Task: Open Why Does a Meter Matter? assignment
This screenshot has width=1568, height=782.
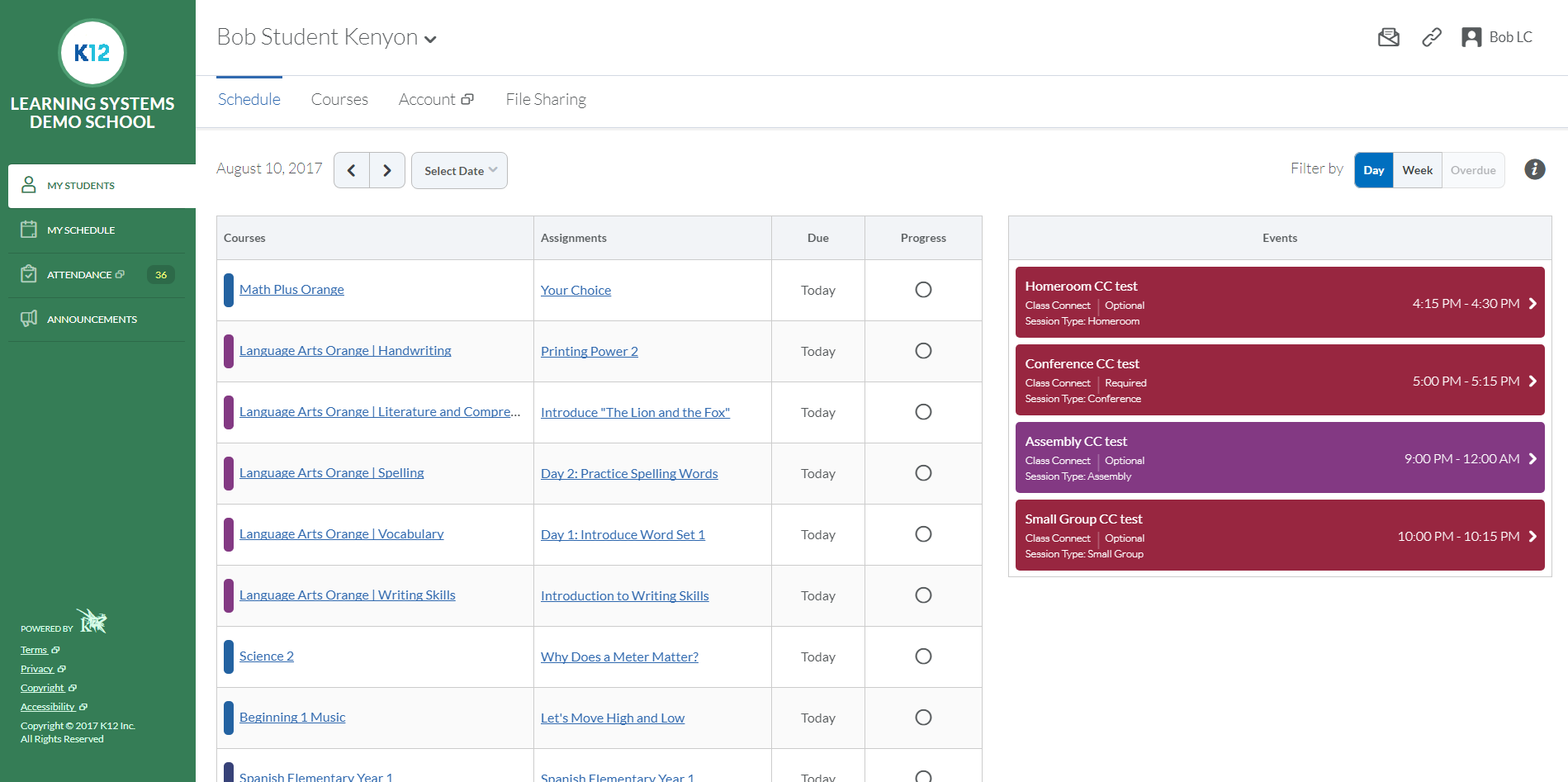Action: tap(619, 657)
